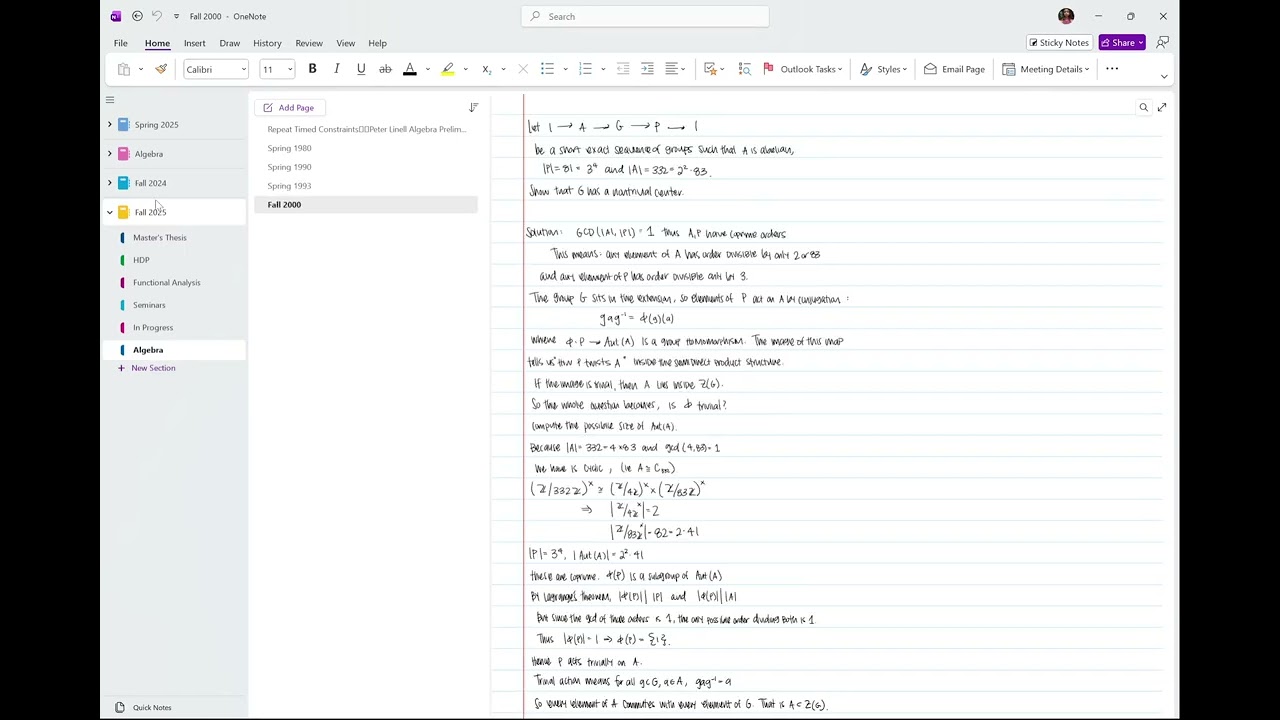Open the History tab
This screenshot has height=720, width=1280.
point(267,43)
